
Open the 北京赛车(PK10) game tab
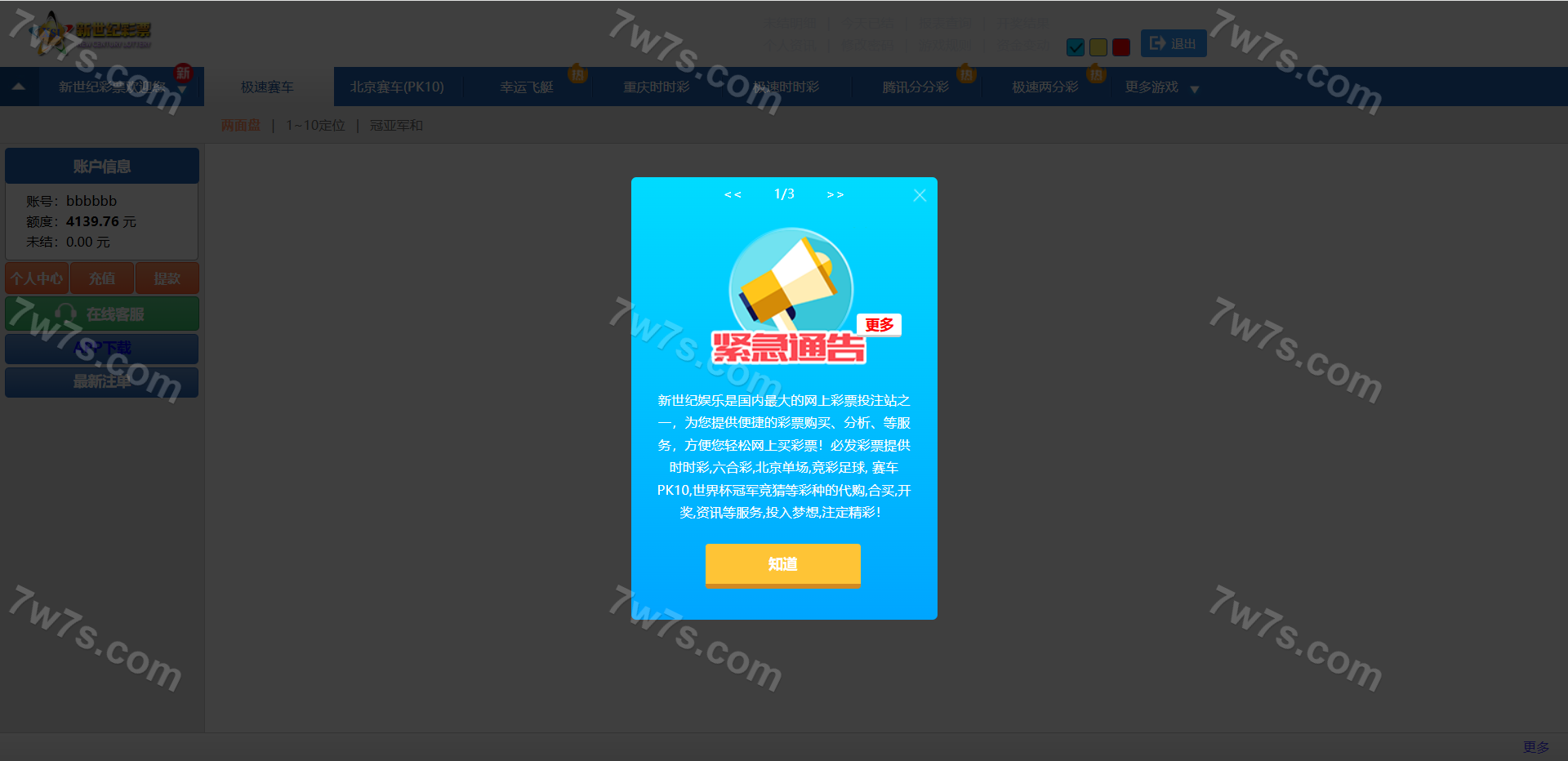coord(397,87)
